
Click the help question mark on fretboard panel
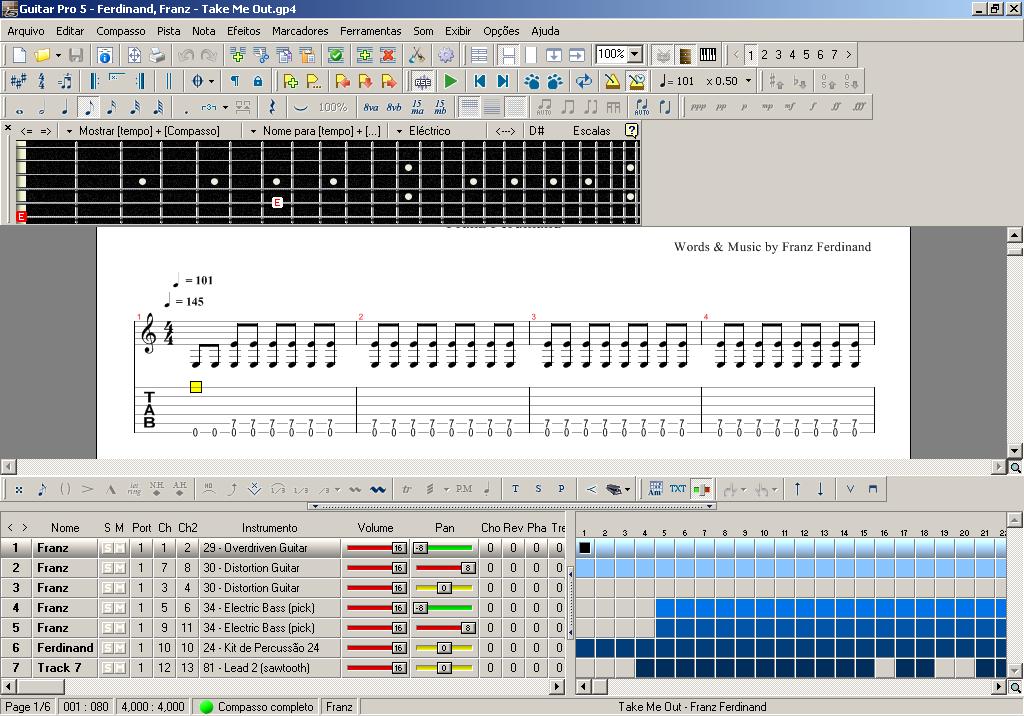tap(631, 131)
